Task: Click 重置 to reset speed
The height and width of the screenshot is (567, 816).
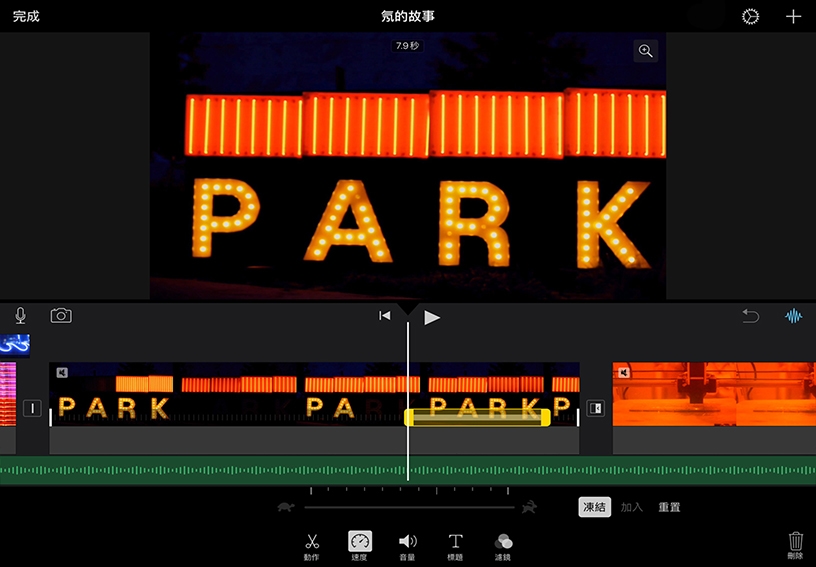Action: pos(669,507)
